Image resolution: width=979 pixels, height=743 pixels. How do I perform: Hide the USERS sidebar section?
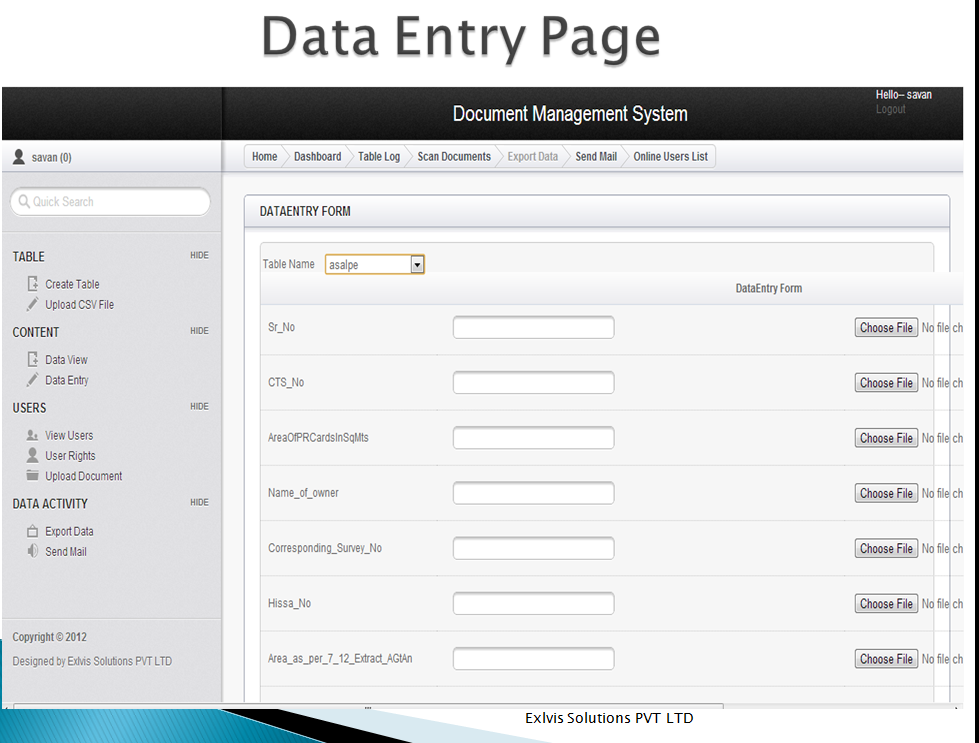coord(199,407)
